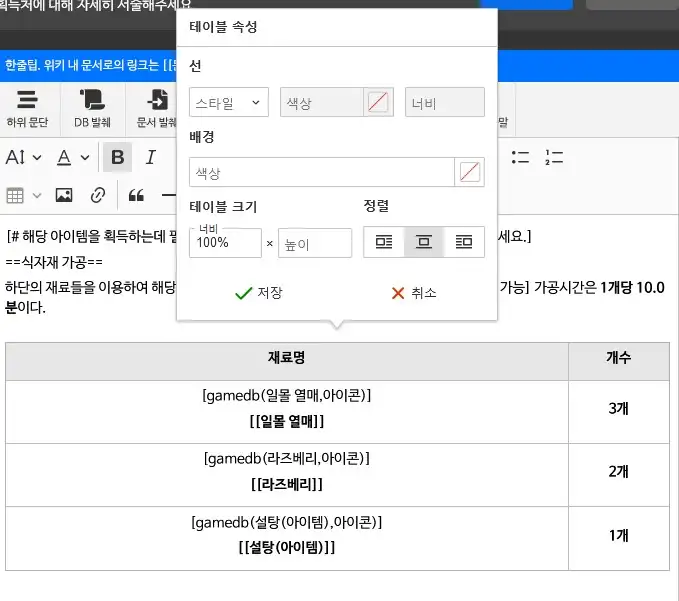Align the table to the left
This screenshot has height=601, width=679.
pyautogui.click(x=384, y=242)
